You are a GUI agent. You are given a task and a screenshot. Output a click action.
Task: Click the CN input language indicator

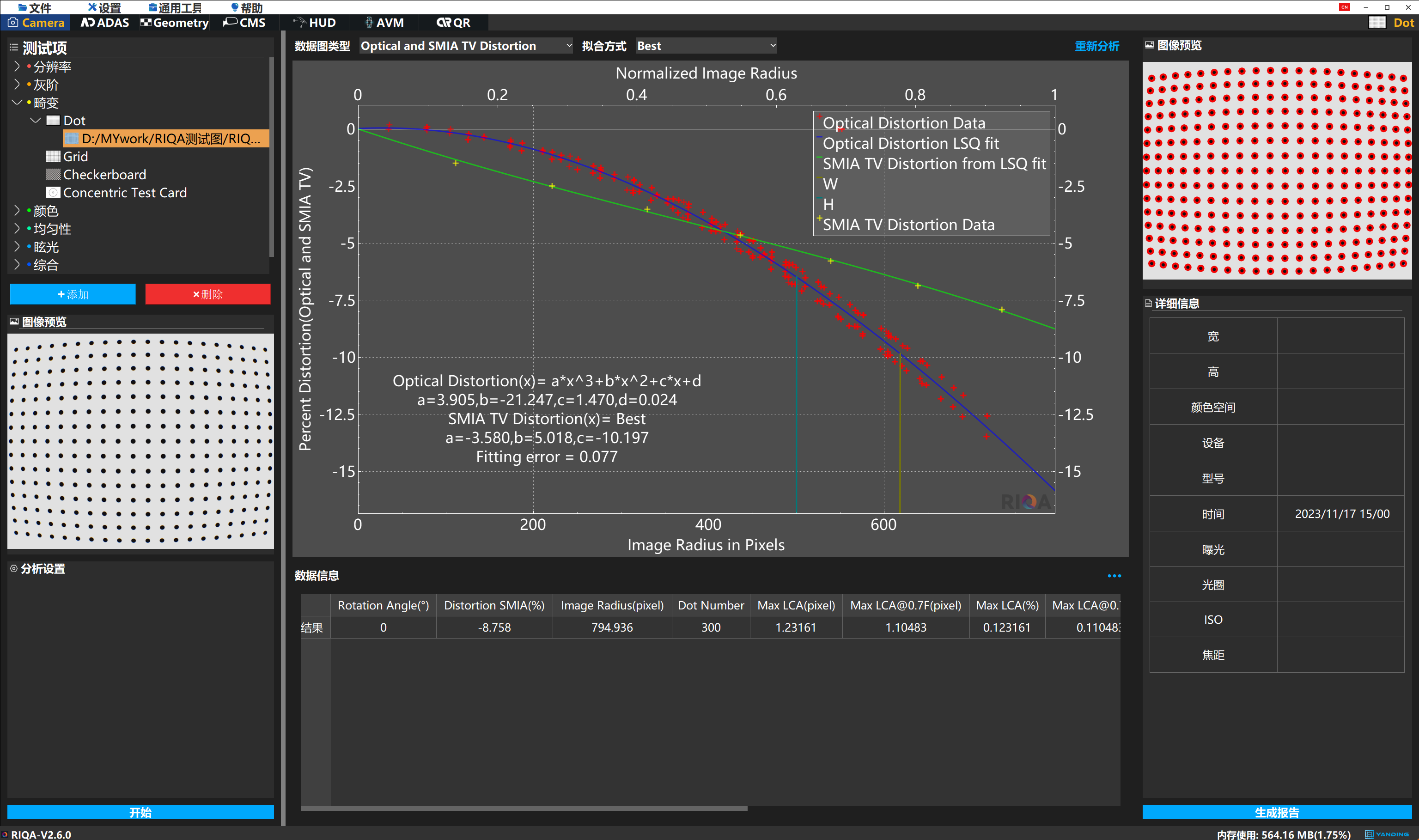pos(1344,7)
